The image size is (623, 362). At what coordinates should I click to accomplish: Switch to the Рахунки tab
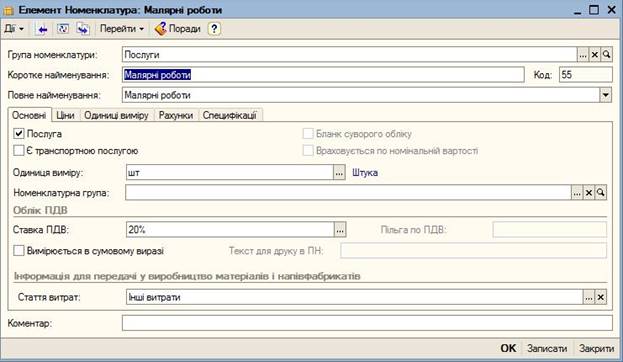click(176, 115)
